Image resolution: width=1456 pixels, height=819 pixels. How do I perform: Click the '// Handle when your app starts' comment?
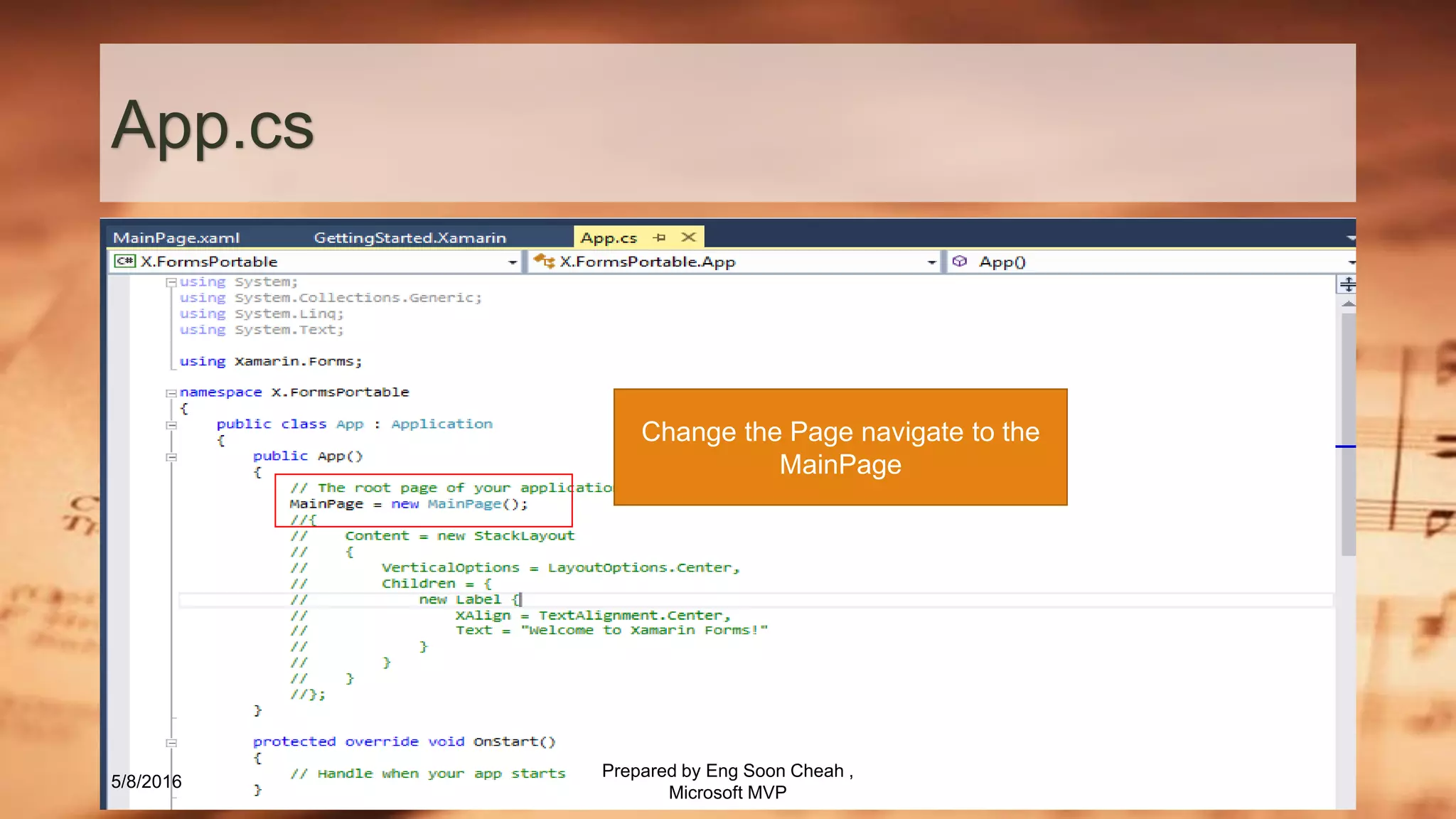pos(428,773)
